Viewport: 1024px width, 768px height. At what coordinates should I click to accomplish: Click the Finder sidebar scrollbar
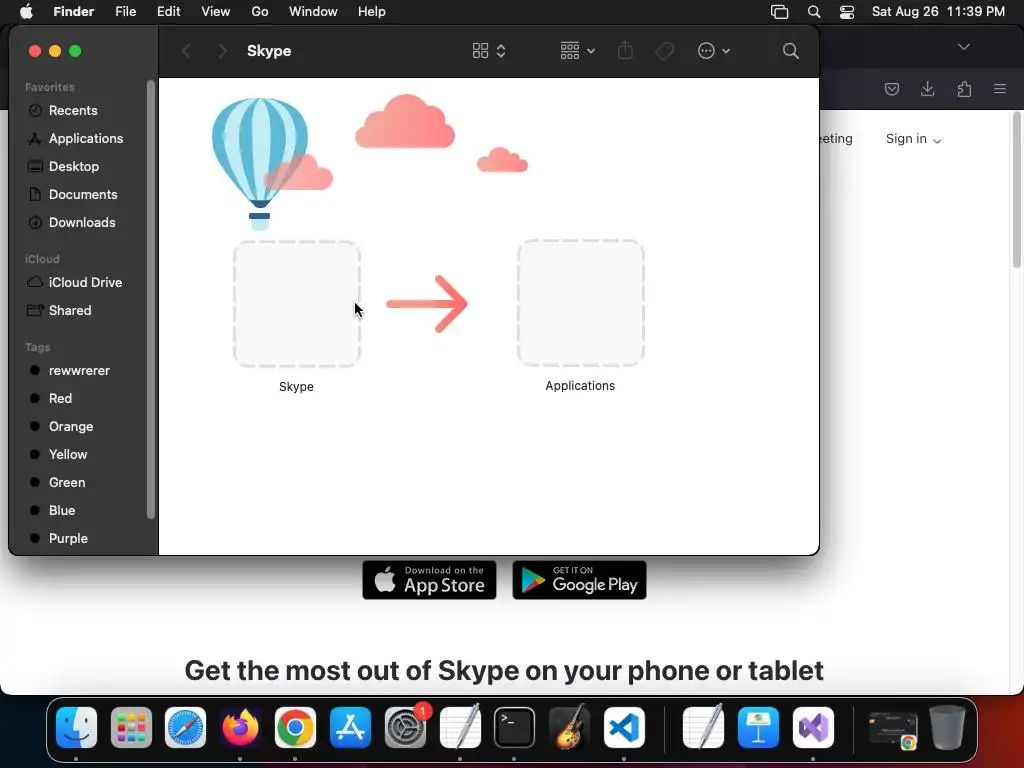click(152, 300)
